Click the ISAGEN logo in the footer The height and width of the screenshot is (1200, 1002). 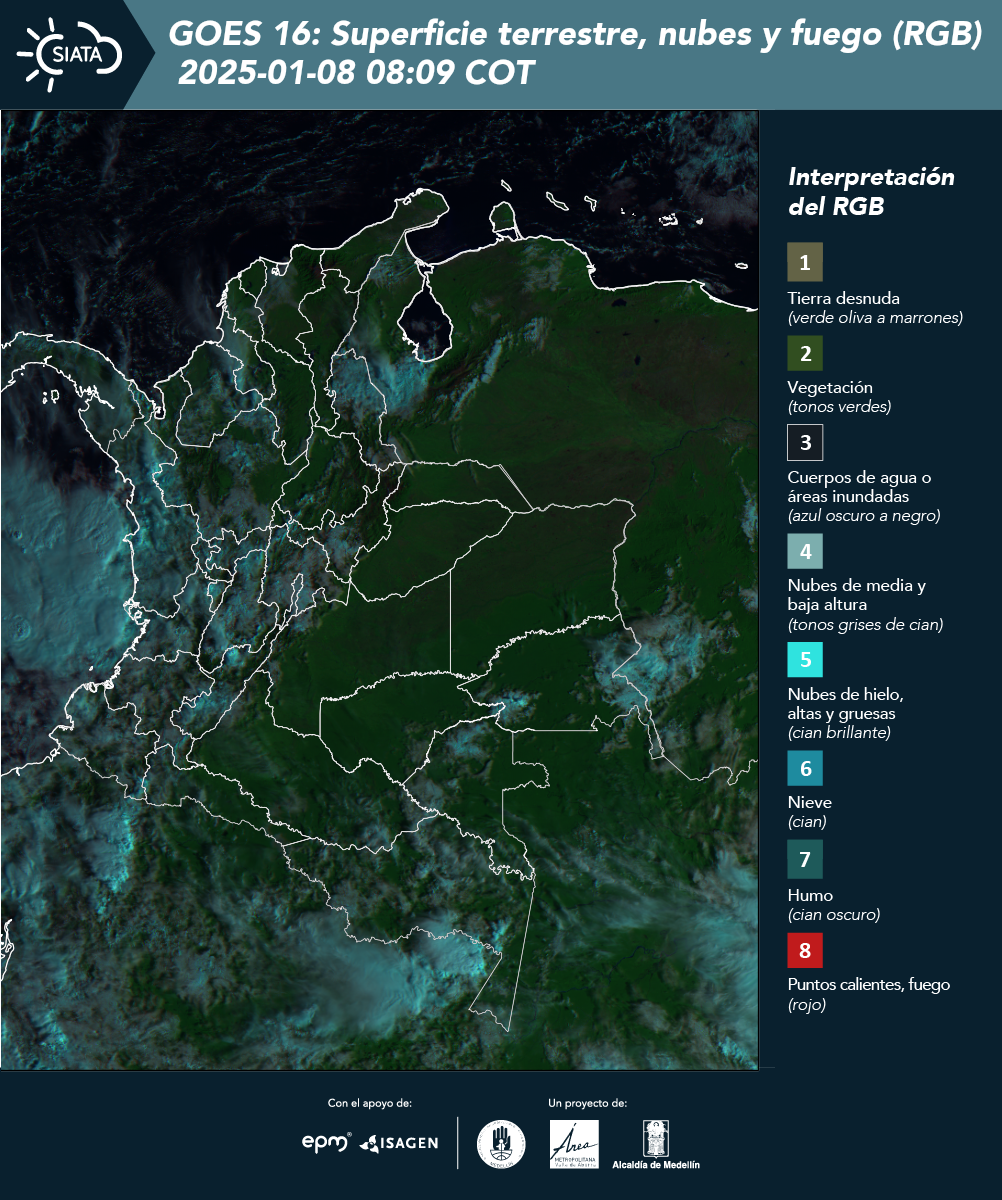coord(399,1143)
